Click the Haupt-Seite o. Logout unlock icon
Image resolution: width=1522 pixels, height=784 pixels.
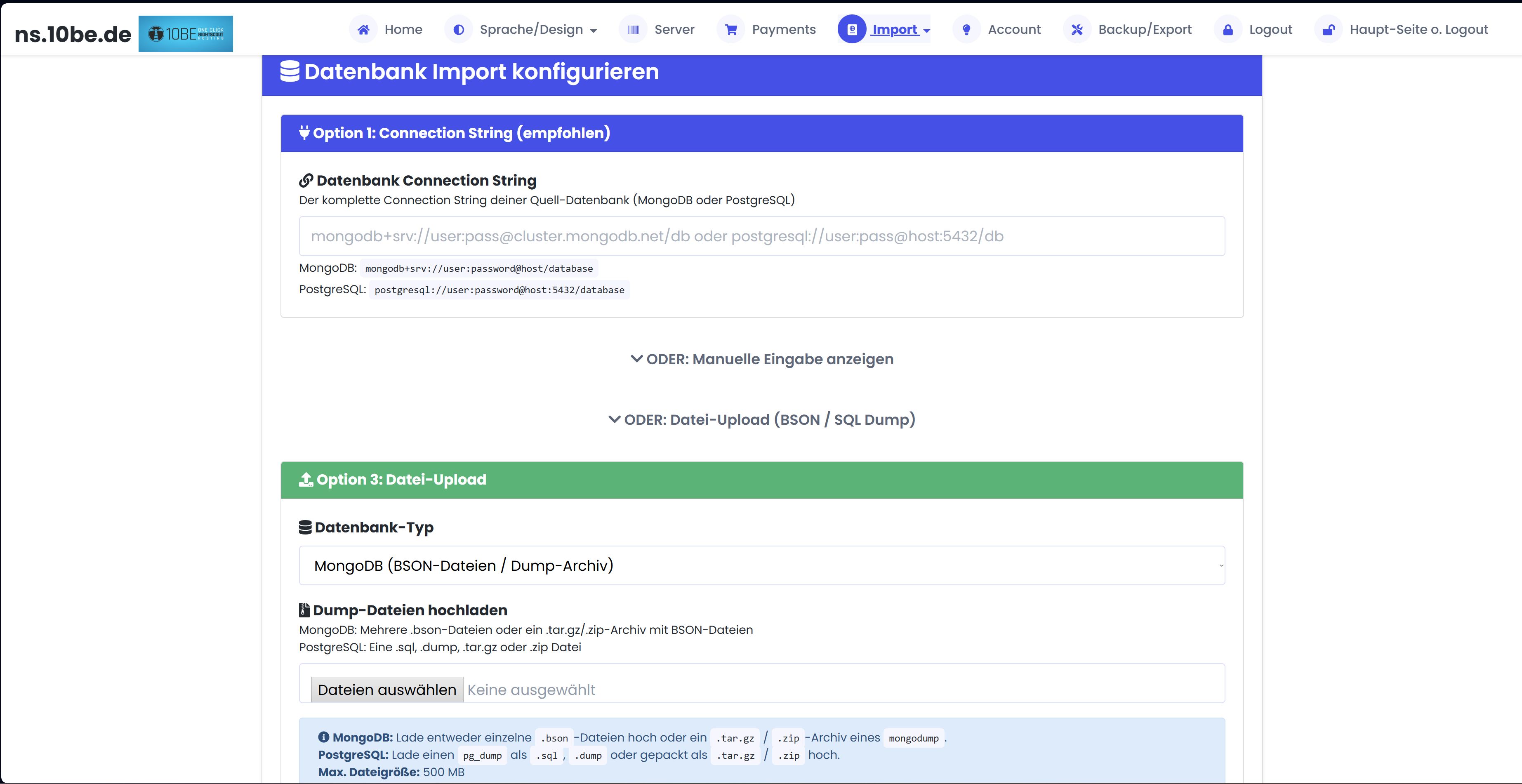[1329, 29]
